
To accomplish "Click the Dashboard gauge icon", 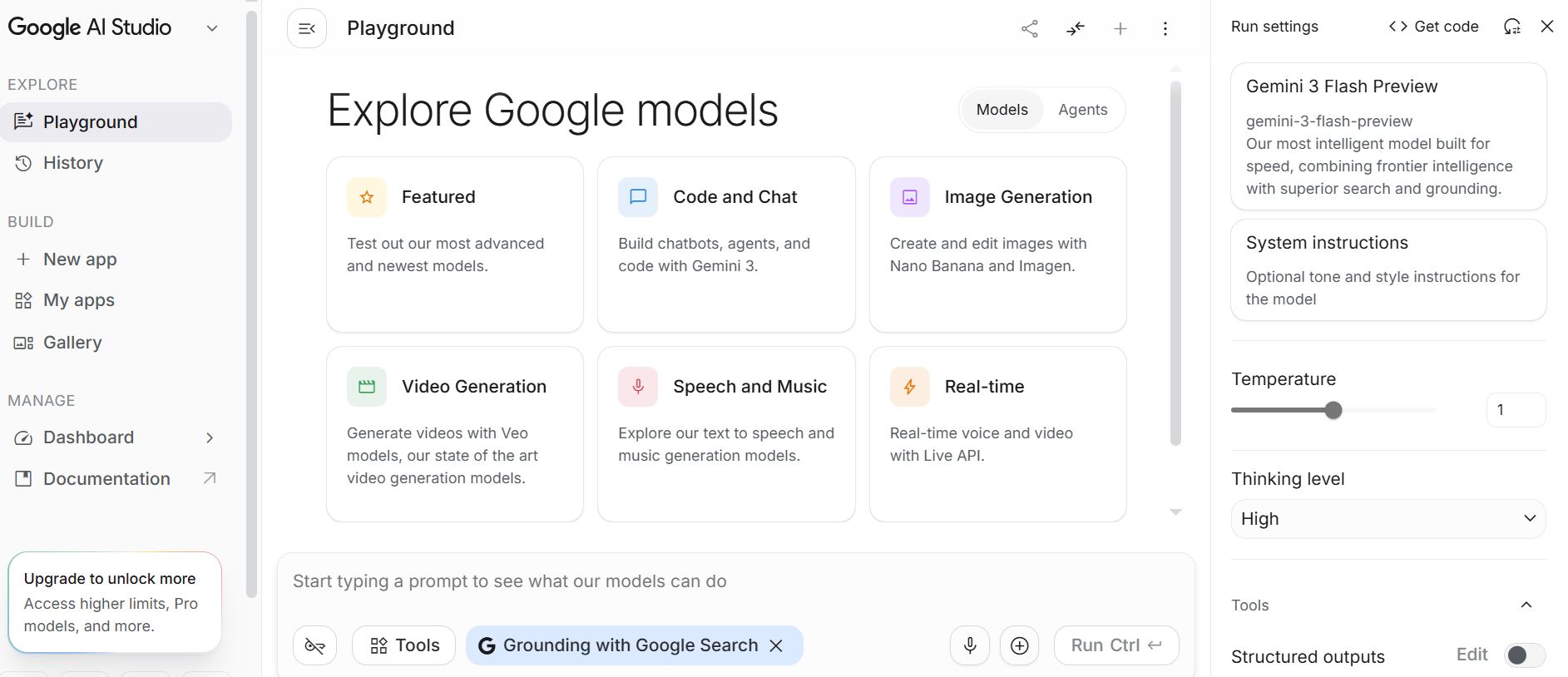I will point(23,437).
